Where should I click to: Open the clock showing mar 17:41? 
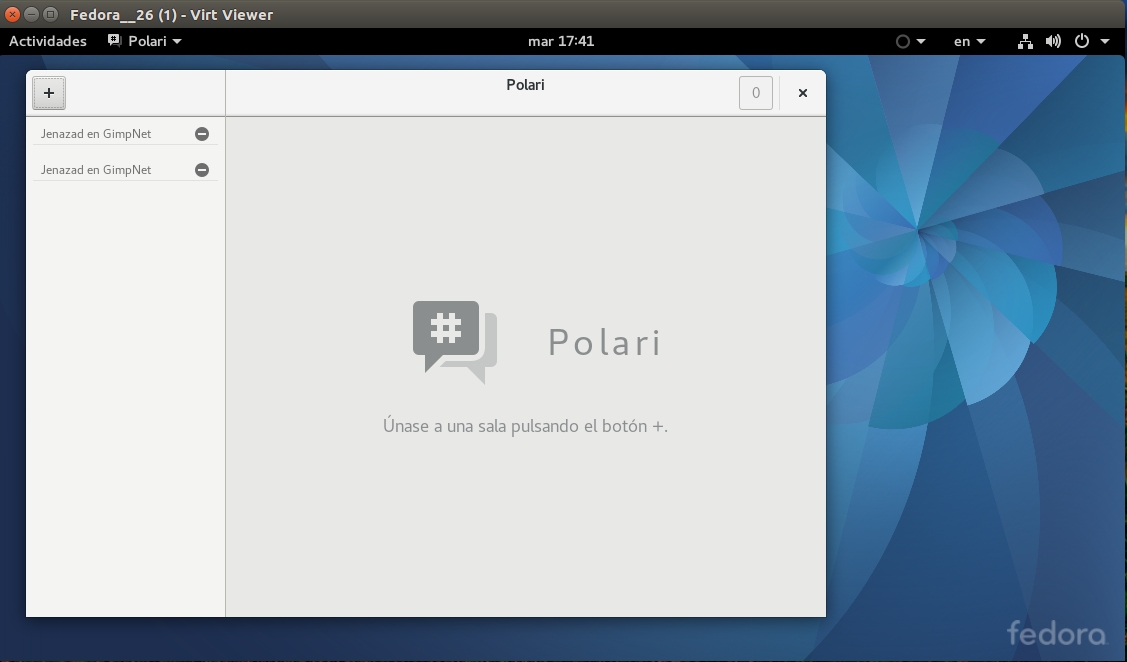pos(561,41)
